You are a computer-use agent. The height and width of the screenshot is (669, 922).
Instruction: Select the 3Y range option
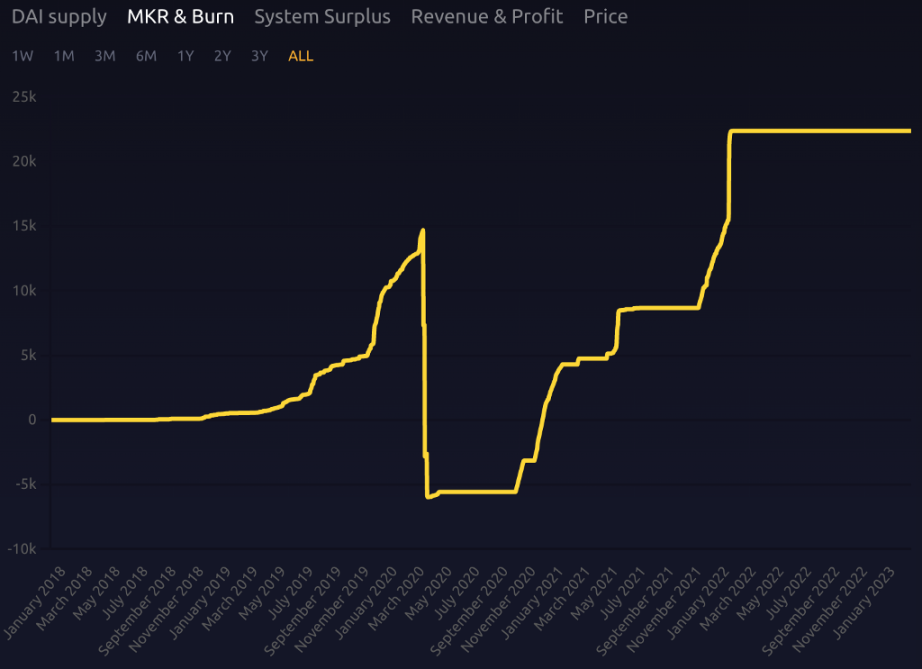tap(259, 56)
